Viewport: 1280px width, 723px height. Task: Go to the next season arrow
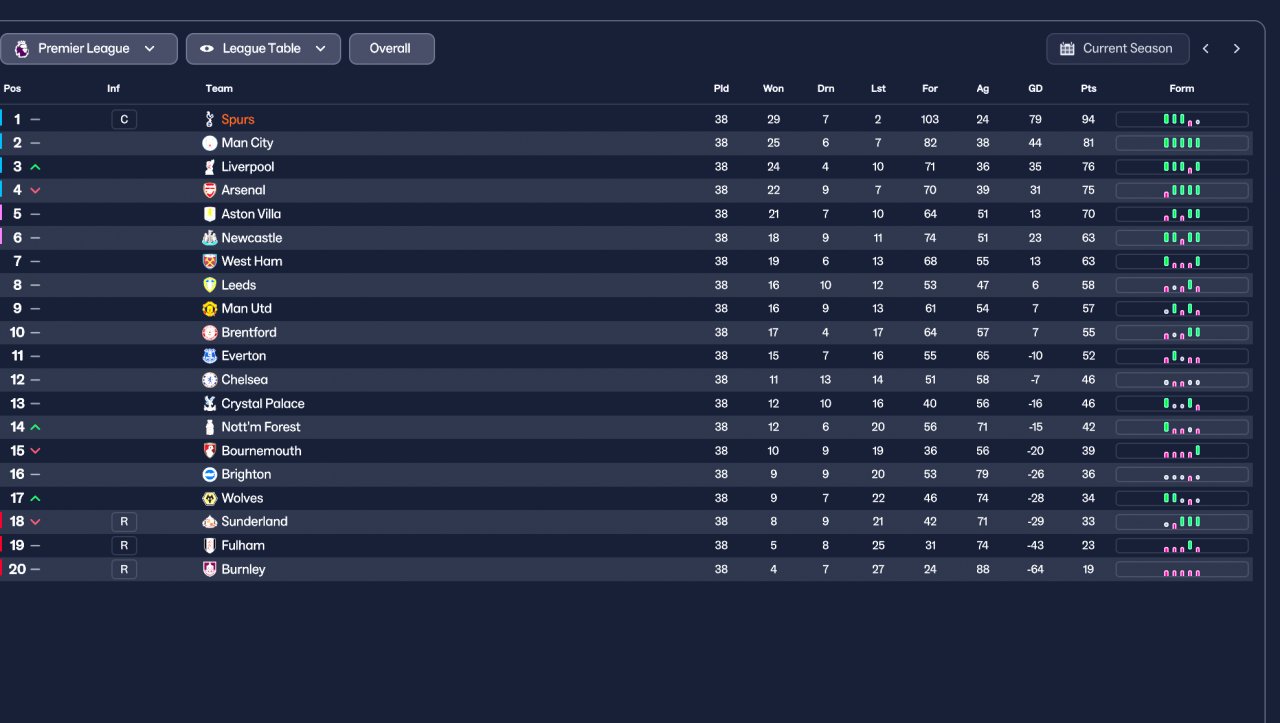[1237, 49]
